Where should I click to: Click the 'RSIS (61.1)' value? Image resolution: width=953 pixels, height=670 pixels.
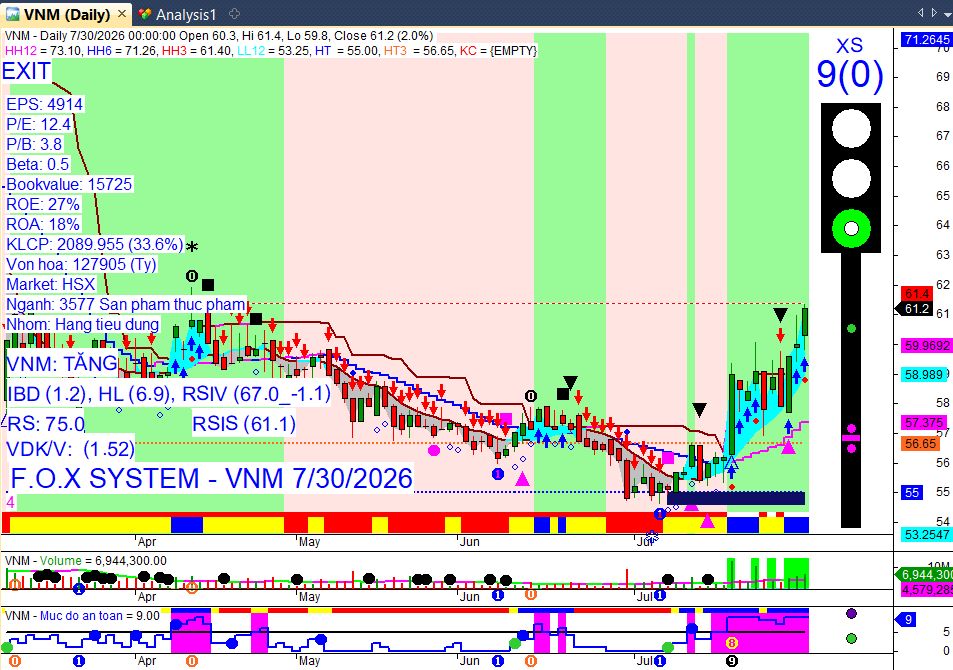tap(244, 424)
